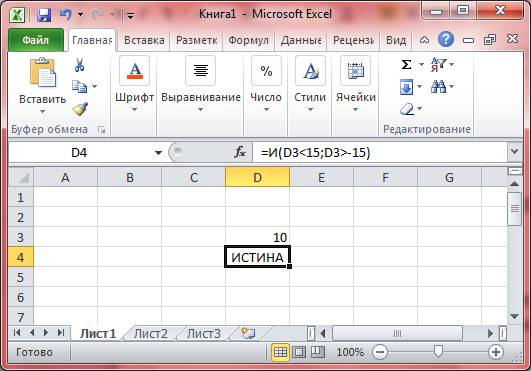Select the Лист1 sheet tab
Viewport: 531px width, 371px height.
coord(98,334)
